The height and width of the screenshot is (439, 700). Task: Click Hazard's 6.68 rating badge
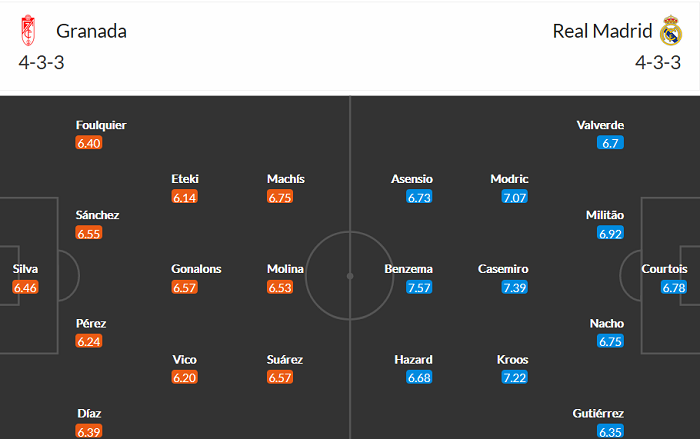[x=419, y=377]
